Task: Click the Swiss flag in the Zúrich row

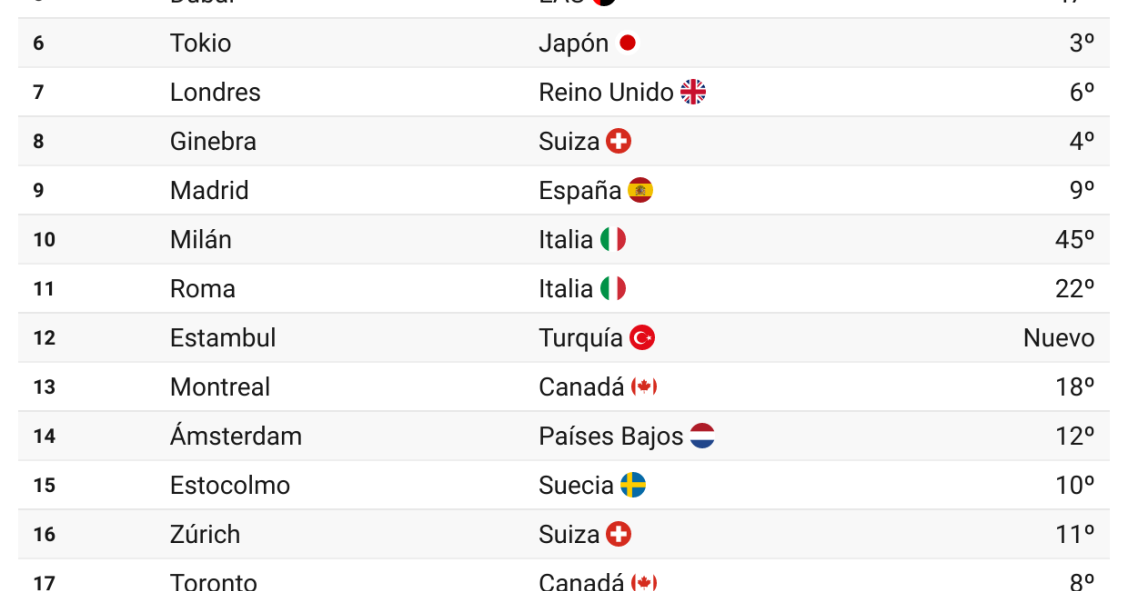Action: click(619, 535)
